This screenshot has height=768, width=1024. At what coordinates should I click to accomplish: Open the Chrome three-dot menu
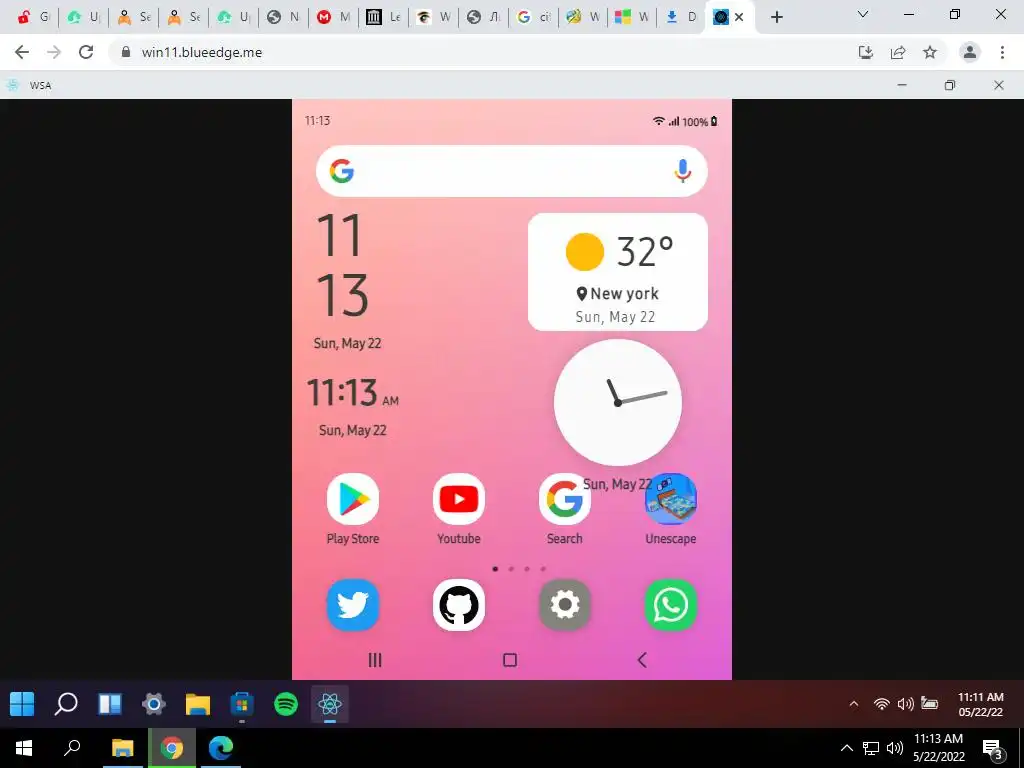(1002, 52)
